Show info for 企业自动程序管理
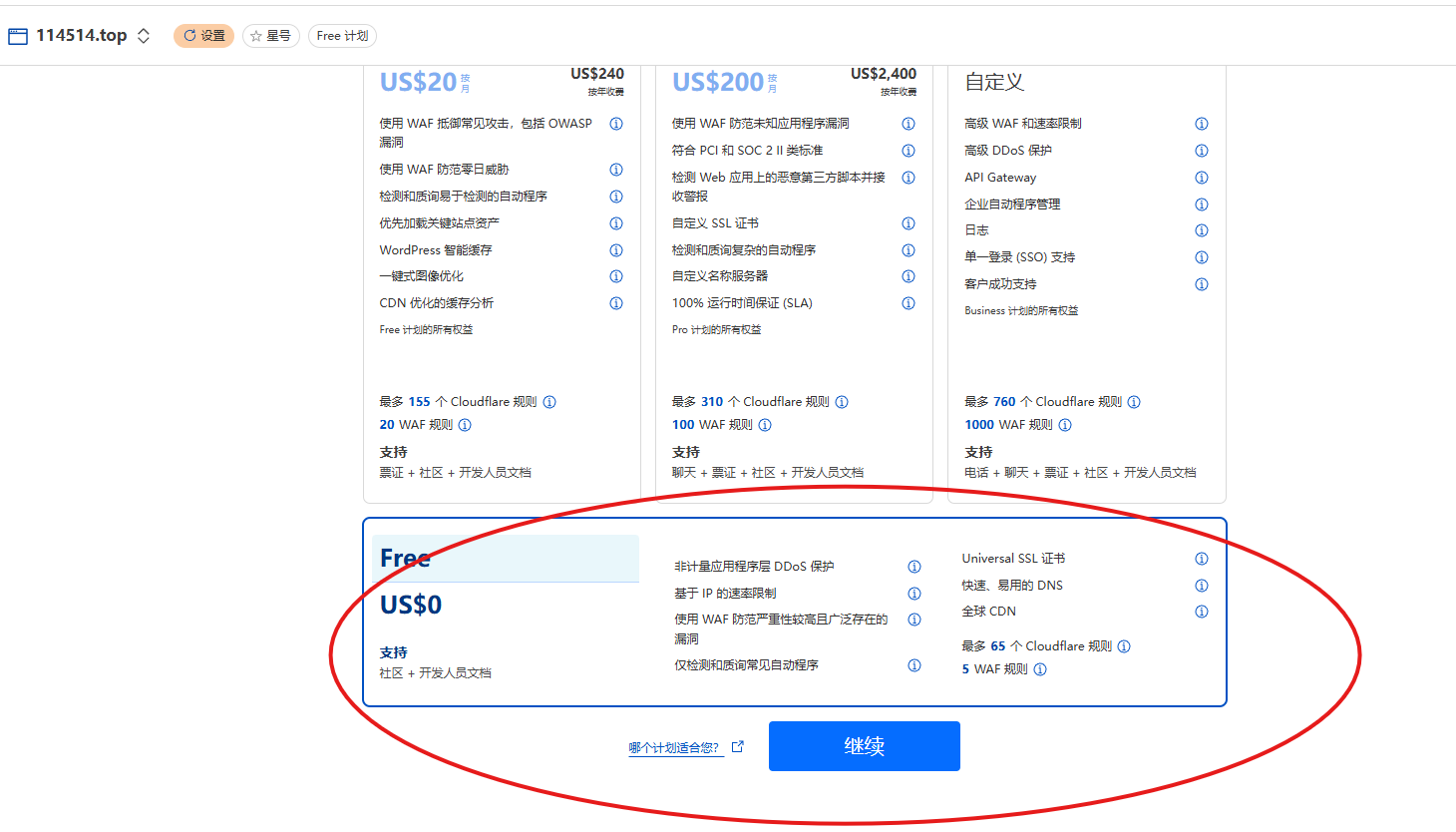1456x832 pixels. (x=1202, y=205)
